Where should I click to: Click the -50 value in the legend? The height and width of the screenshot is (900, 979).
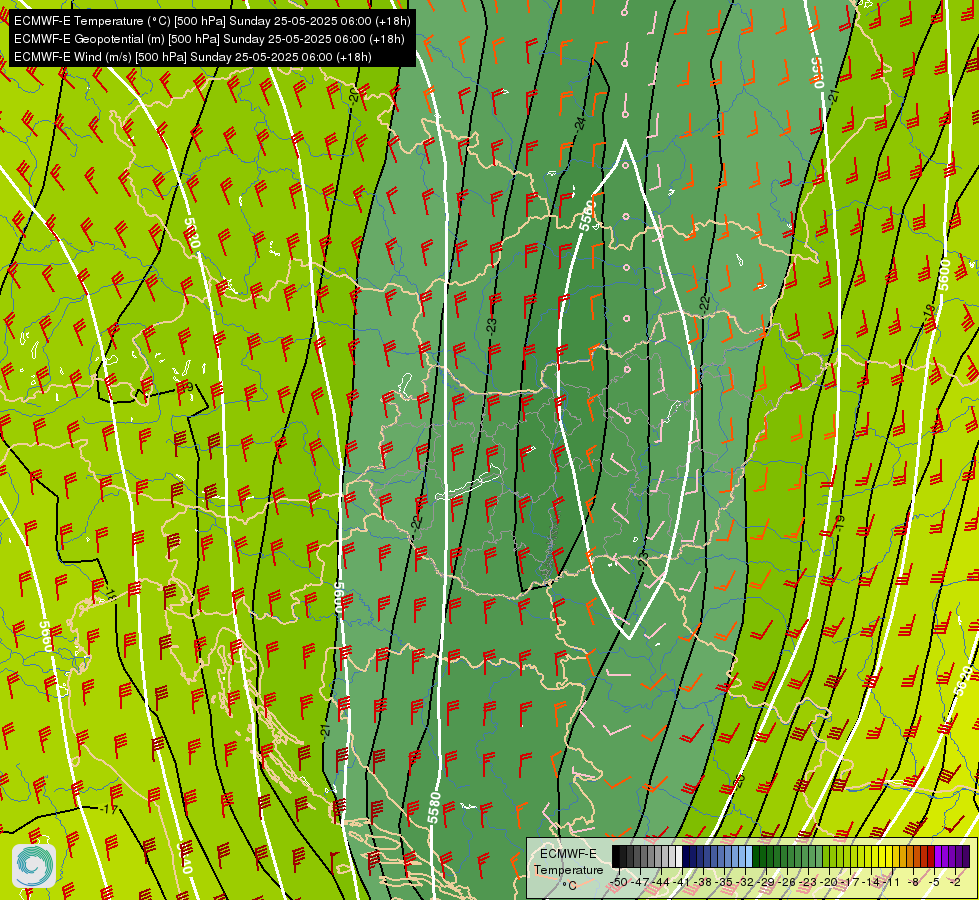(x=619, y=882)
